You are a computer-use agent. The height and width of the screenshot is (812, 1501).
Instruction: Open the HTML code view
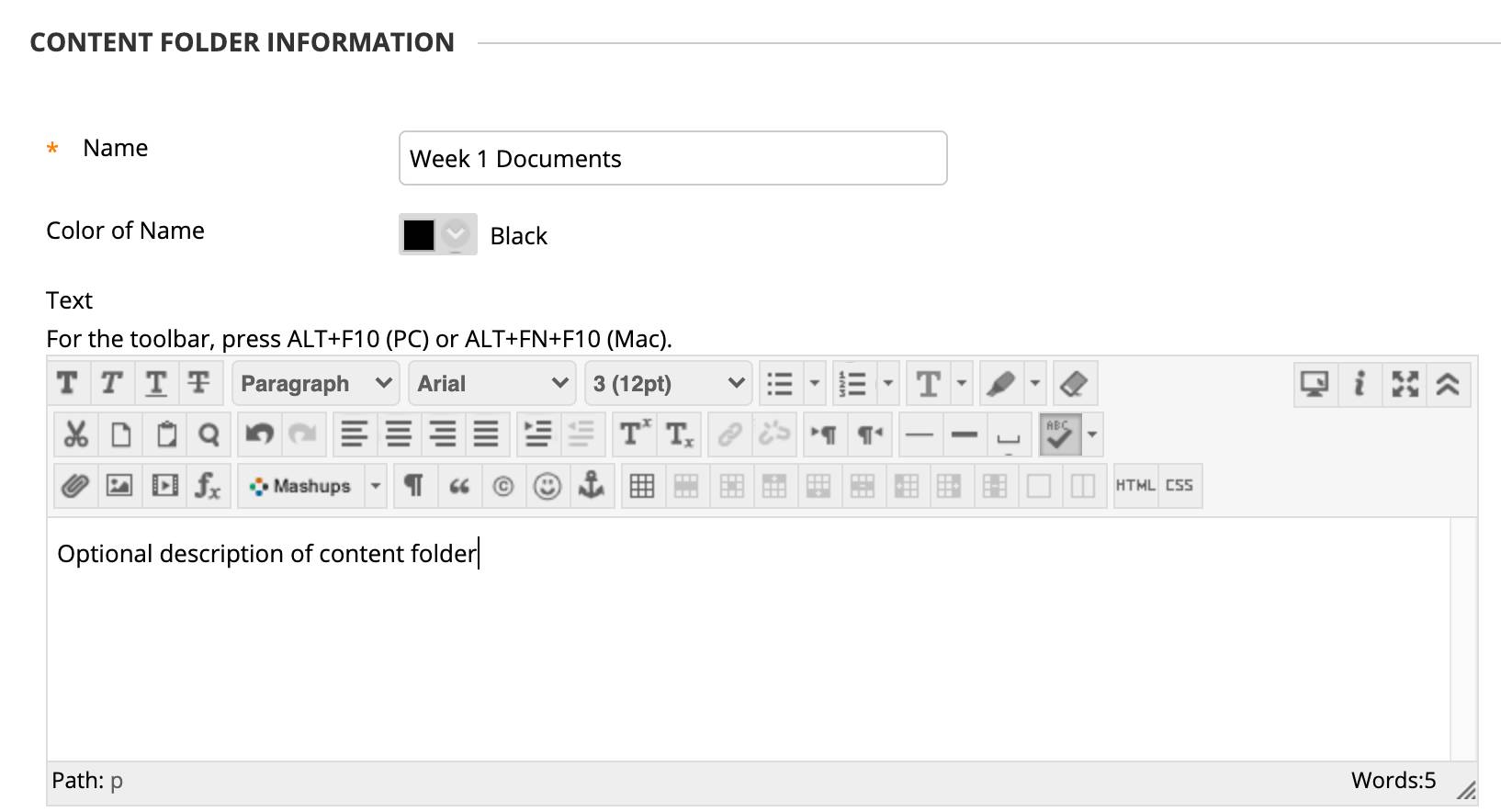pos(1135,485)
